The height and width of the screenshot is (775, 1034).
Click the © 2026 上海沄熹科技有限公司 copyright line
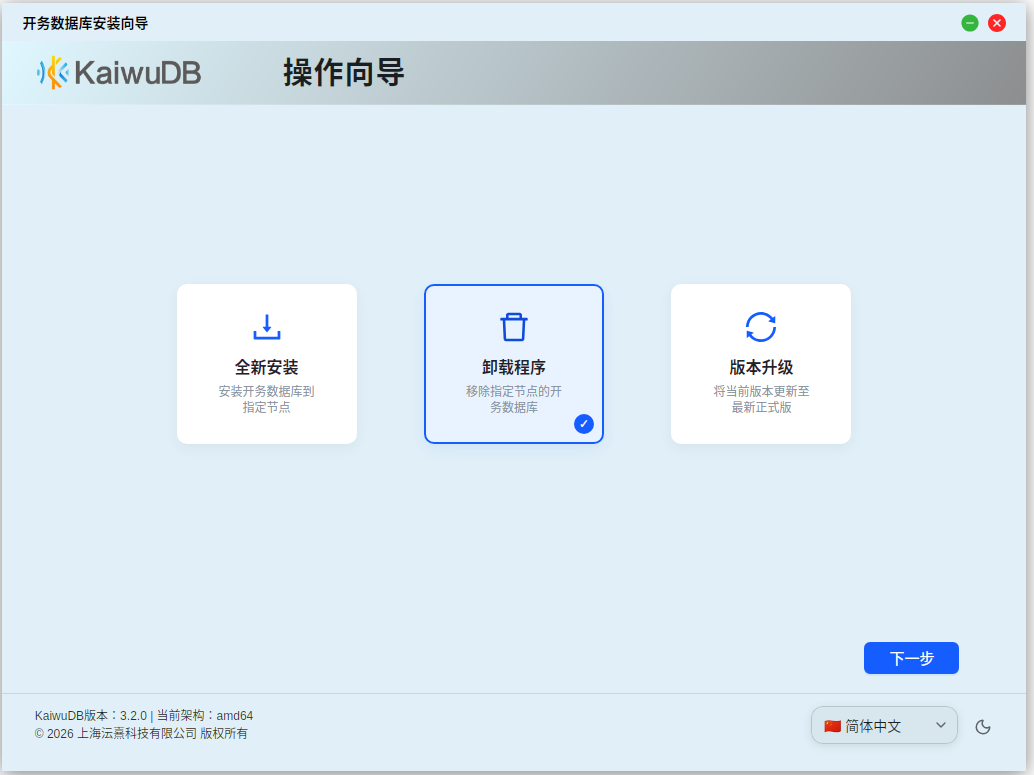[141, 733]
